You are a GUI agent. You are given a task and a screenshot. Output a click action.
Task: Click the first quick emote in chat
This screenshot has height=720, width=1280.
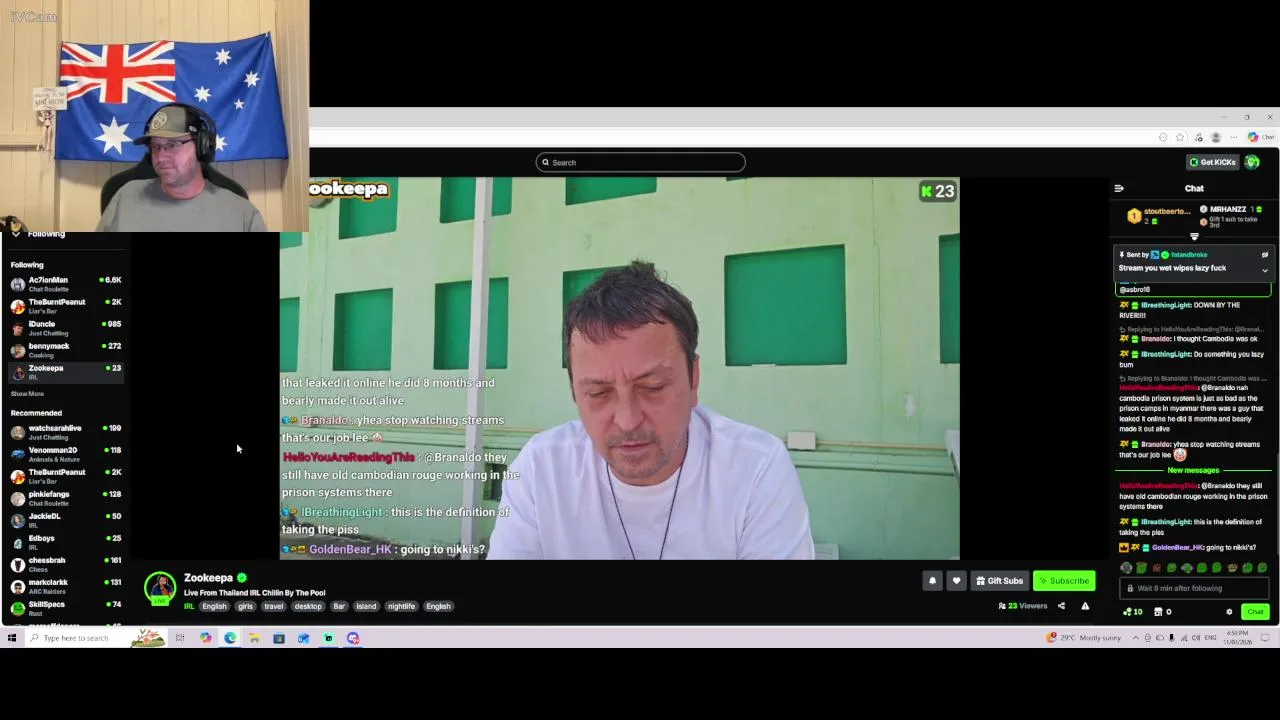(x=1126, y=568)
